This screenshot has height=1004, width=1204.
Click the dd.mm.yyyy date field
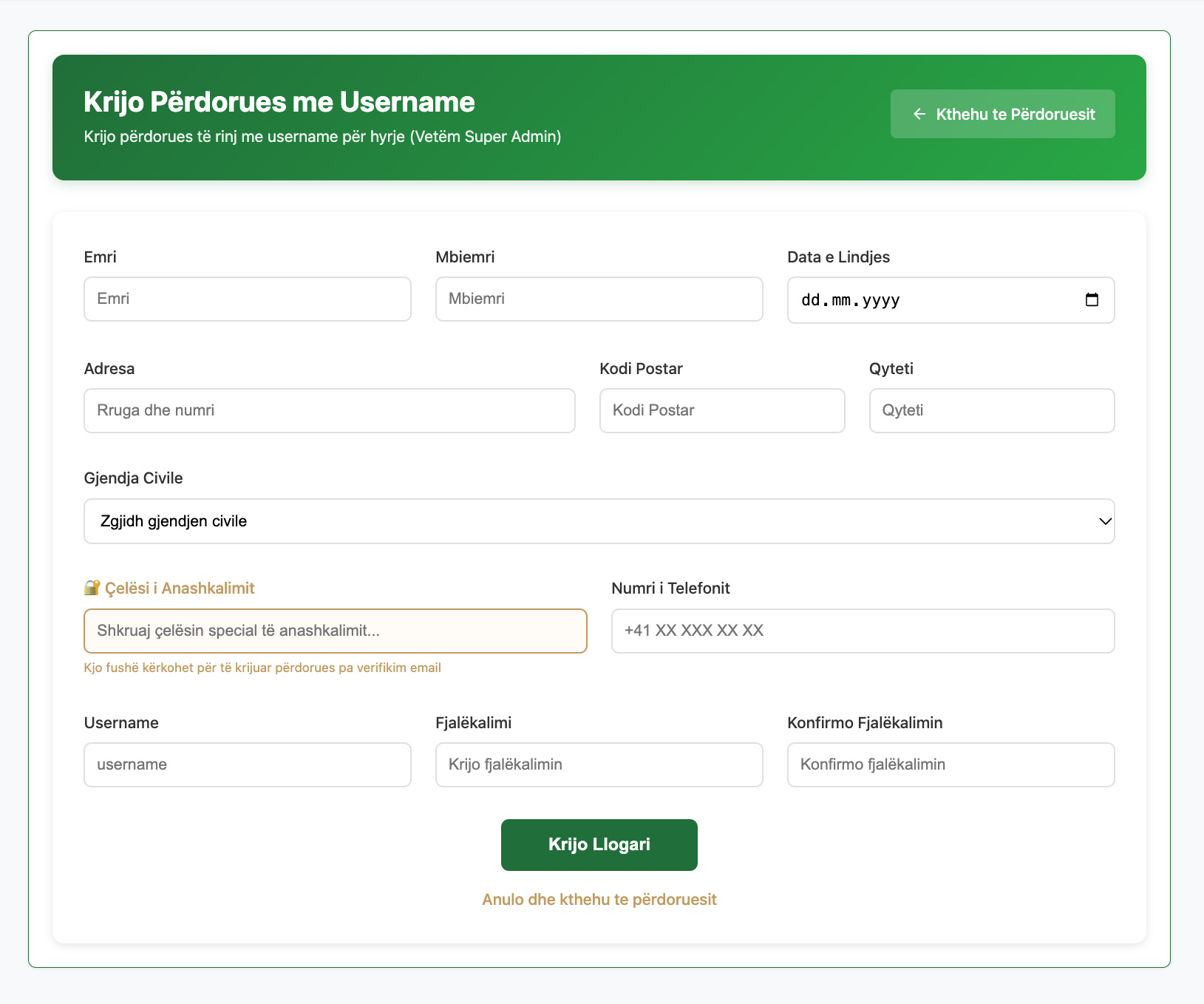click(x=951, y=300)
